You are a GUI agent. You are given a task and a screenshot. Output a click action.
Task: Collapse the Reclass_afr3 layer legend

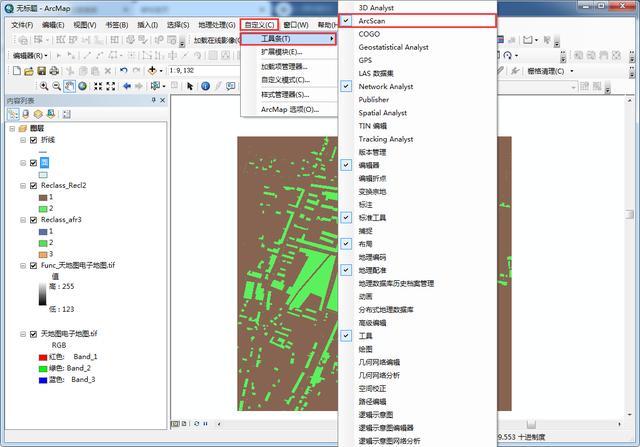pyautogui.click(x=23, y=220)
